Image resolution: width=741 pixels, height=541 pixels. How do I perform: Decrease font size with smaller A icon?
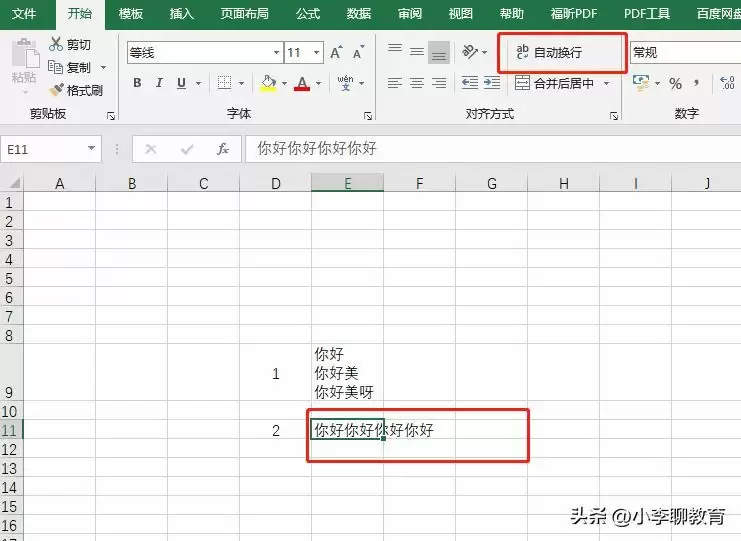point(359,52)
